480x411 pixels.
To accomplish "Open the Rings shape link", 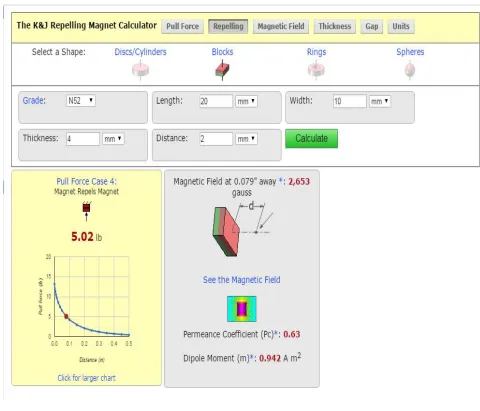I will (x=316, y=52).
